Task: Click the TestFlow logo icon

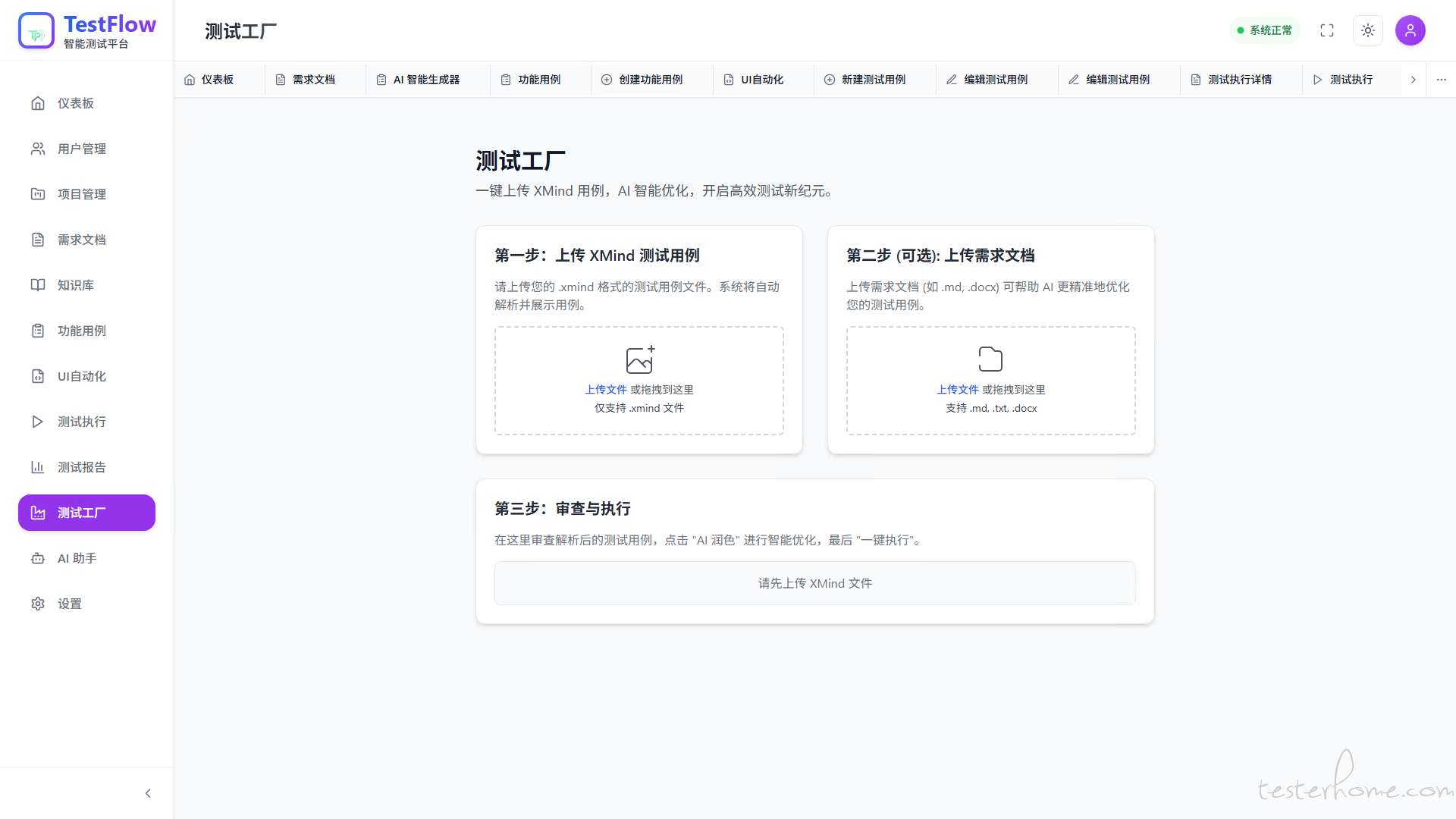Action: 36,30
